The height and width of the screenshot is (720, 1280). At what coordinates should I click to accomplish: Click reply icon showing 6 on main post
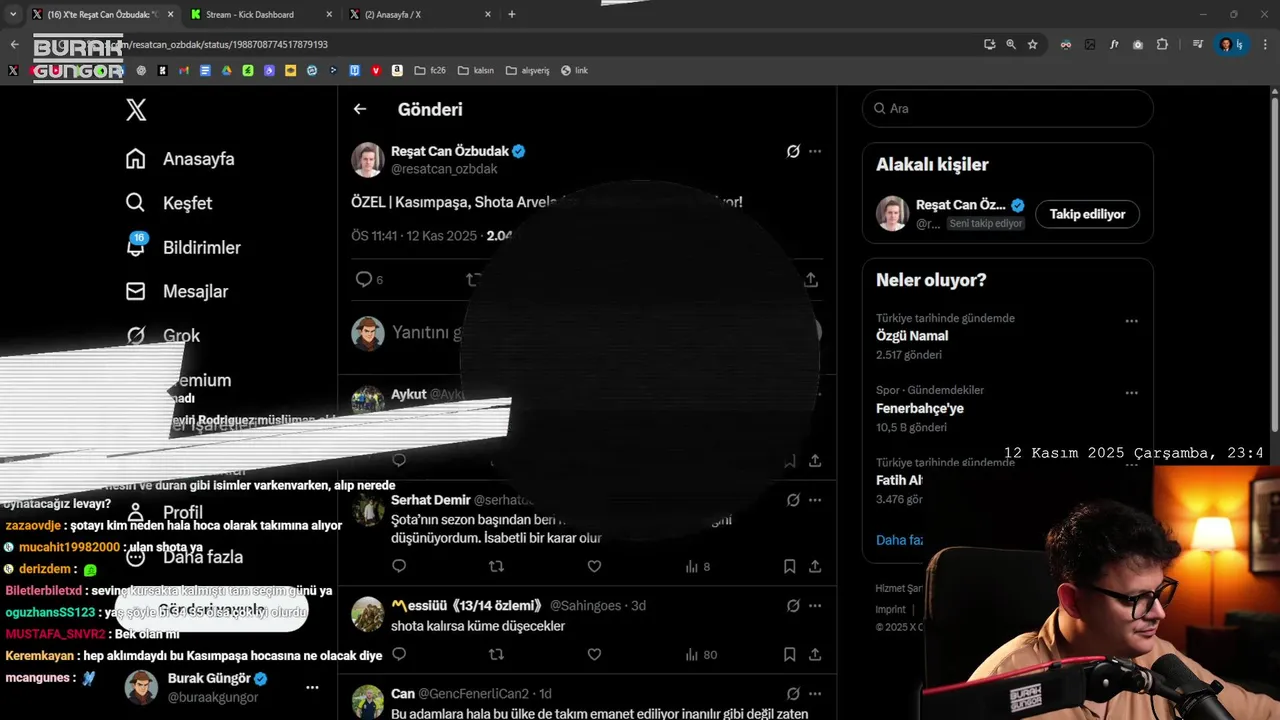369,280
